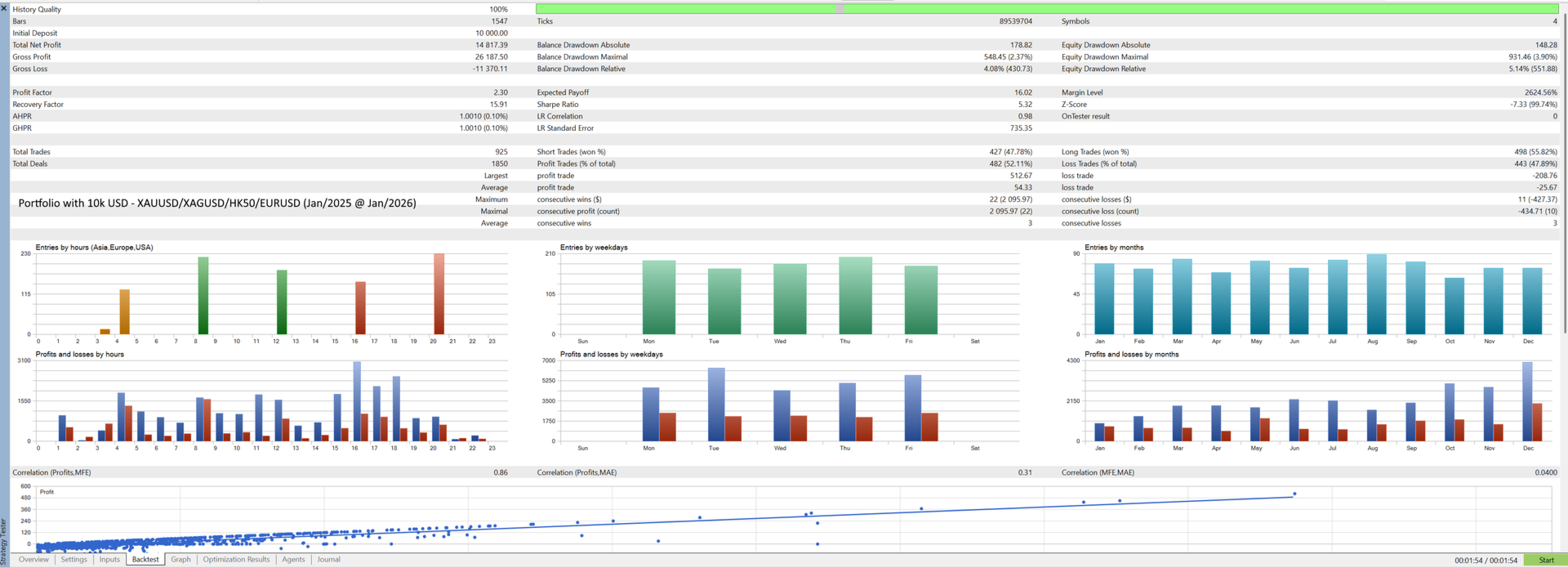Click the green history quality progress bar
Screen dimensions: 1568x568
(1047, 9)
